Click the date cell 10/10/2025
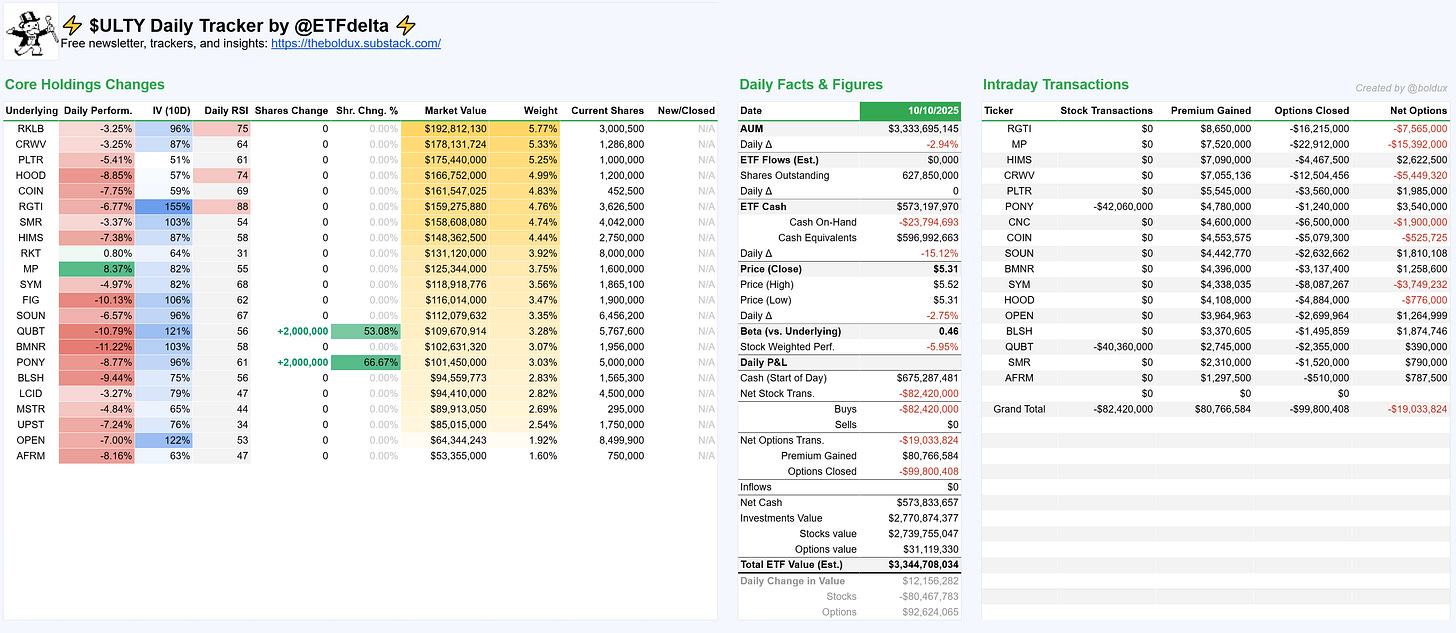This screenshot has height=633, width=1456. (910, 110)
